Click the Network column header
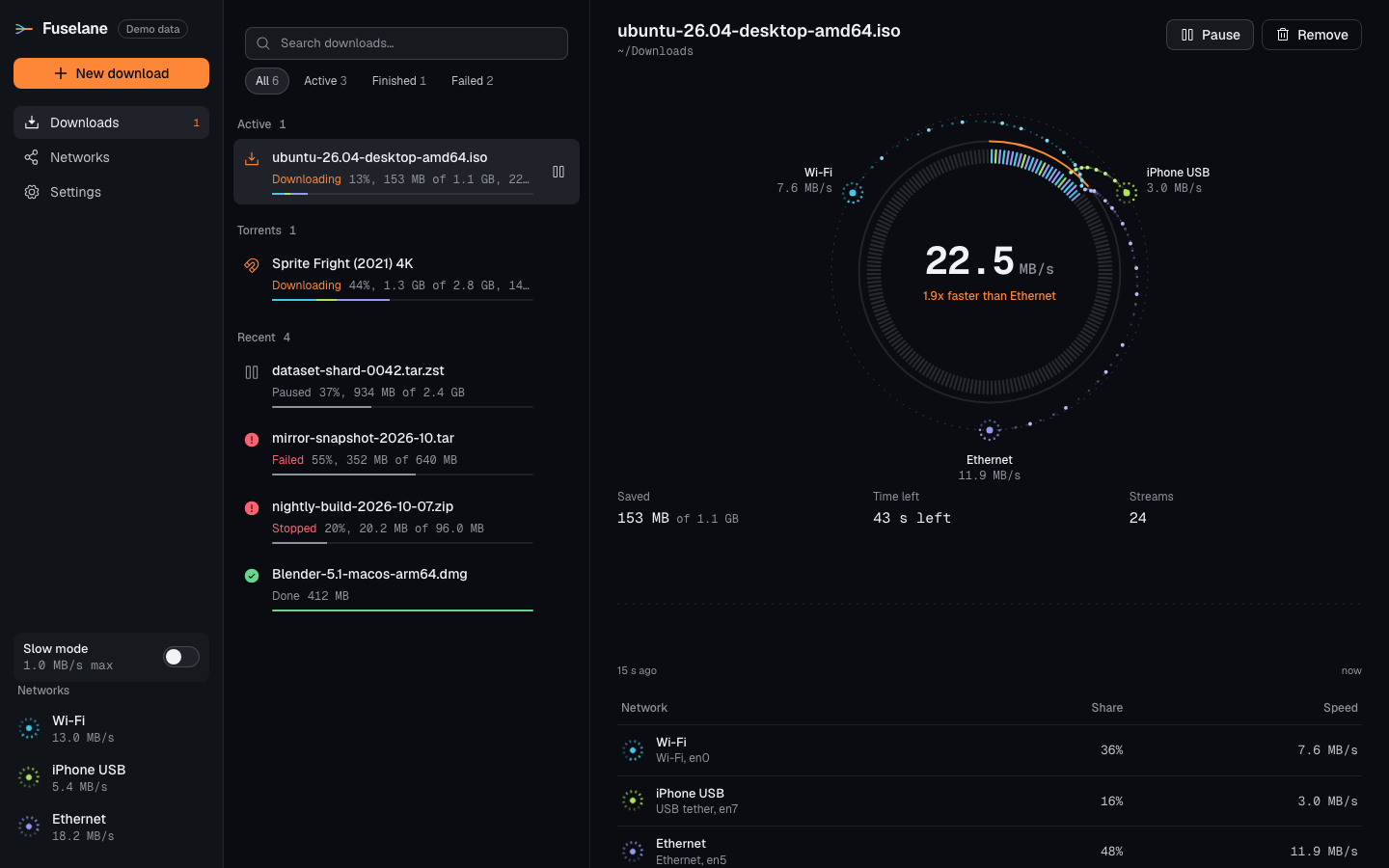Image resolution: width=1389 pixels, height=868 pixels. (644, 708)
